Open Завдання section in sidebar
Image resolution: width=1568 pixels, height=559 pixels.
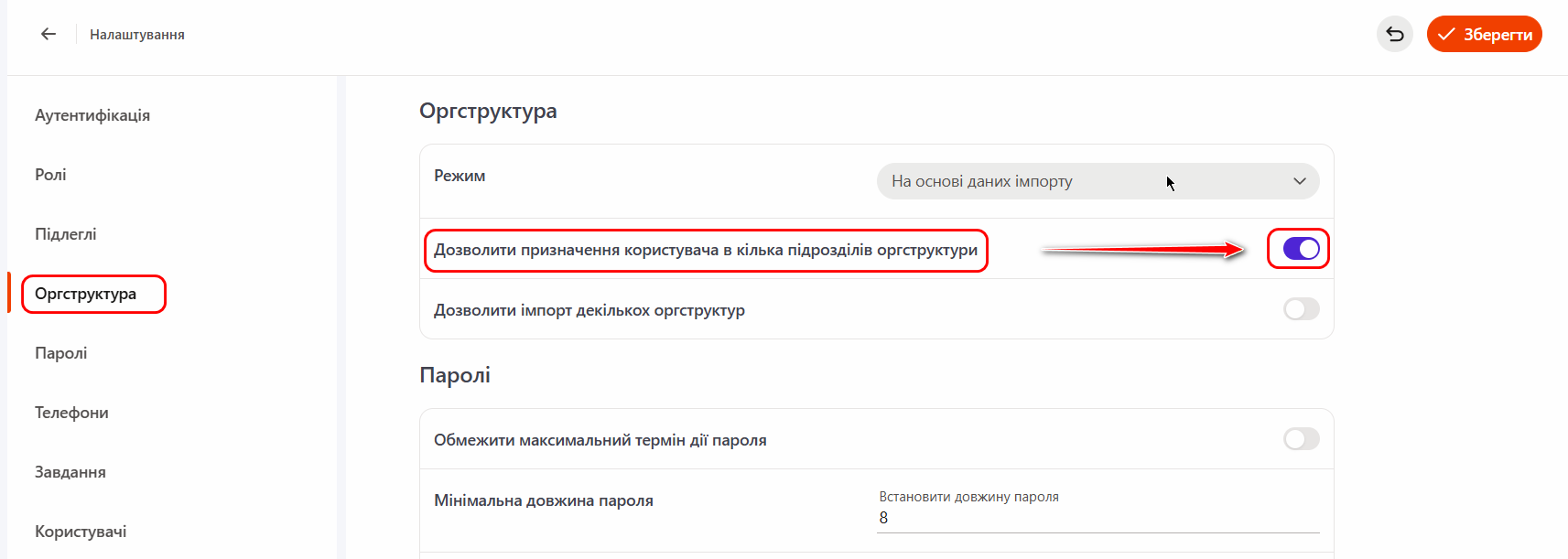pos(70,472)
